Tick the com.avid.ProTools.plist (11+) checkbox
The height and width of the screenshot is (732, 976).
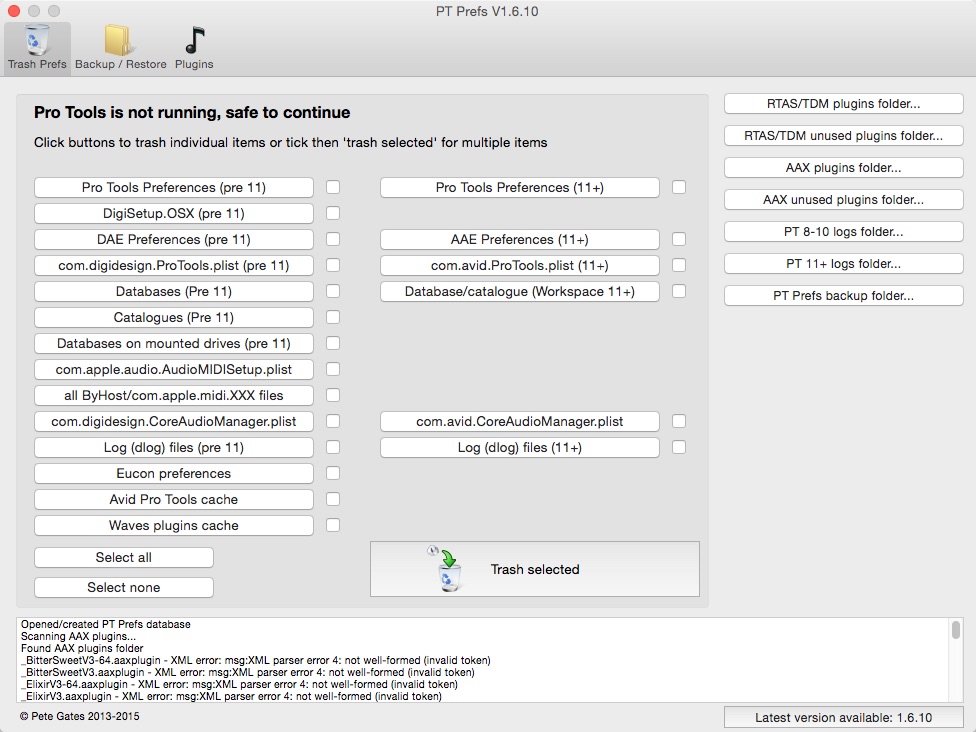pyautogui.click(x=679, y=265)
